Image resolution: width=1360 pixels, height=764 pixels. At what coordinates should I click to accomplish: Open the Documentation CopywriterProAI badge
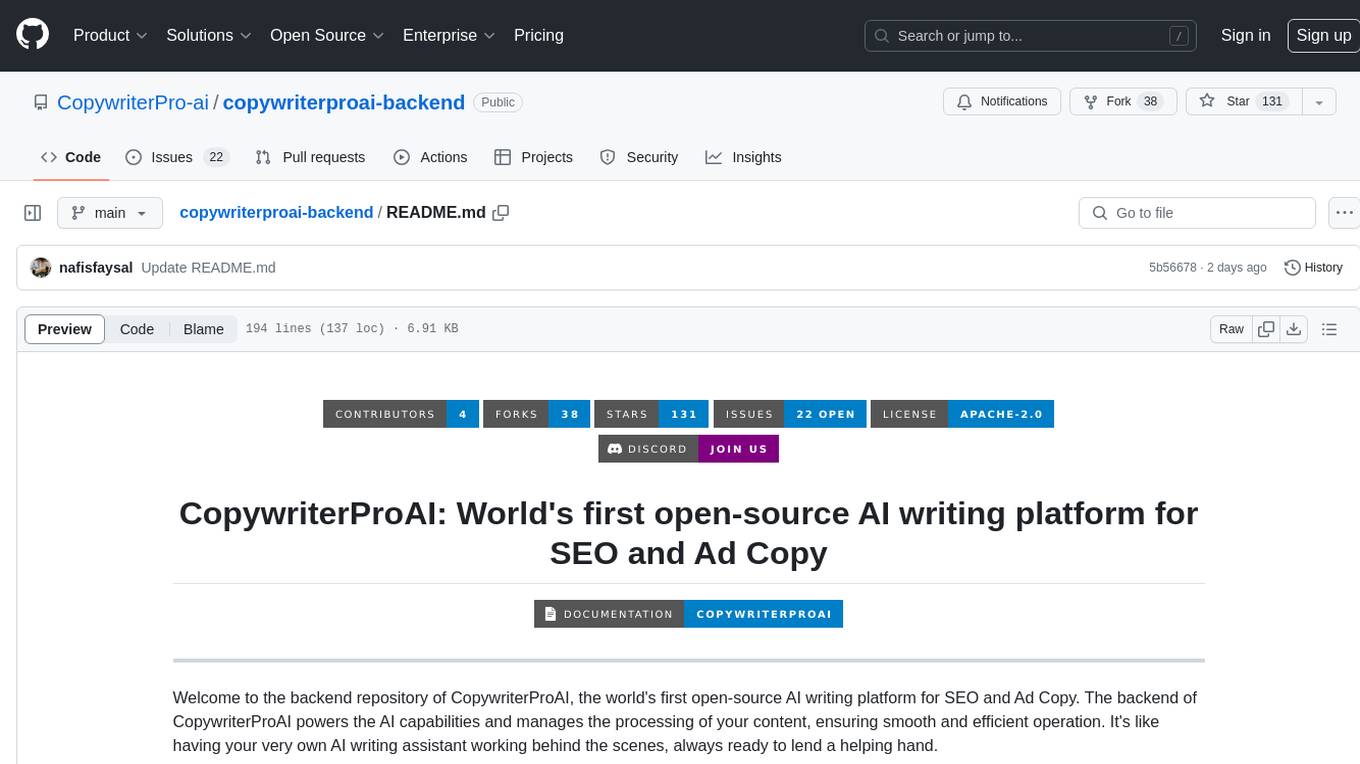[x=688, y=614]
